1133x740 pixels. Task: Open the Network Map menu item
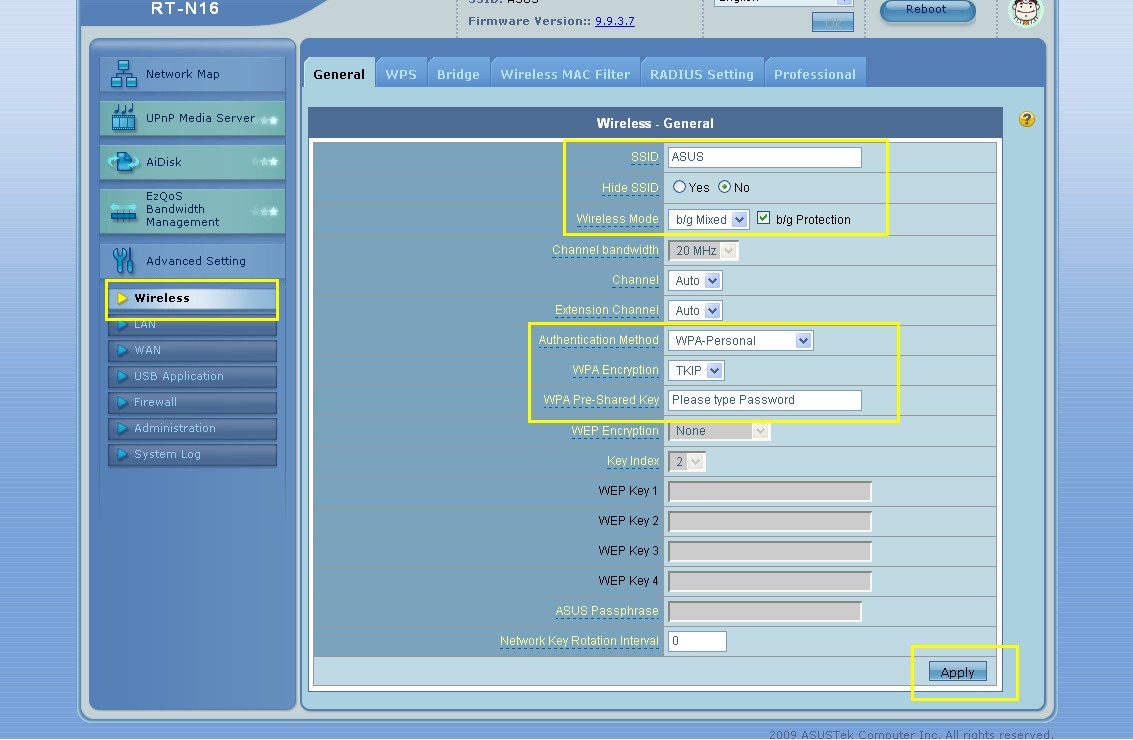192,74
